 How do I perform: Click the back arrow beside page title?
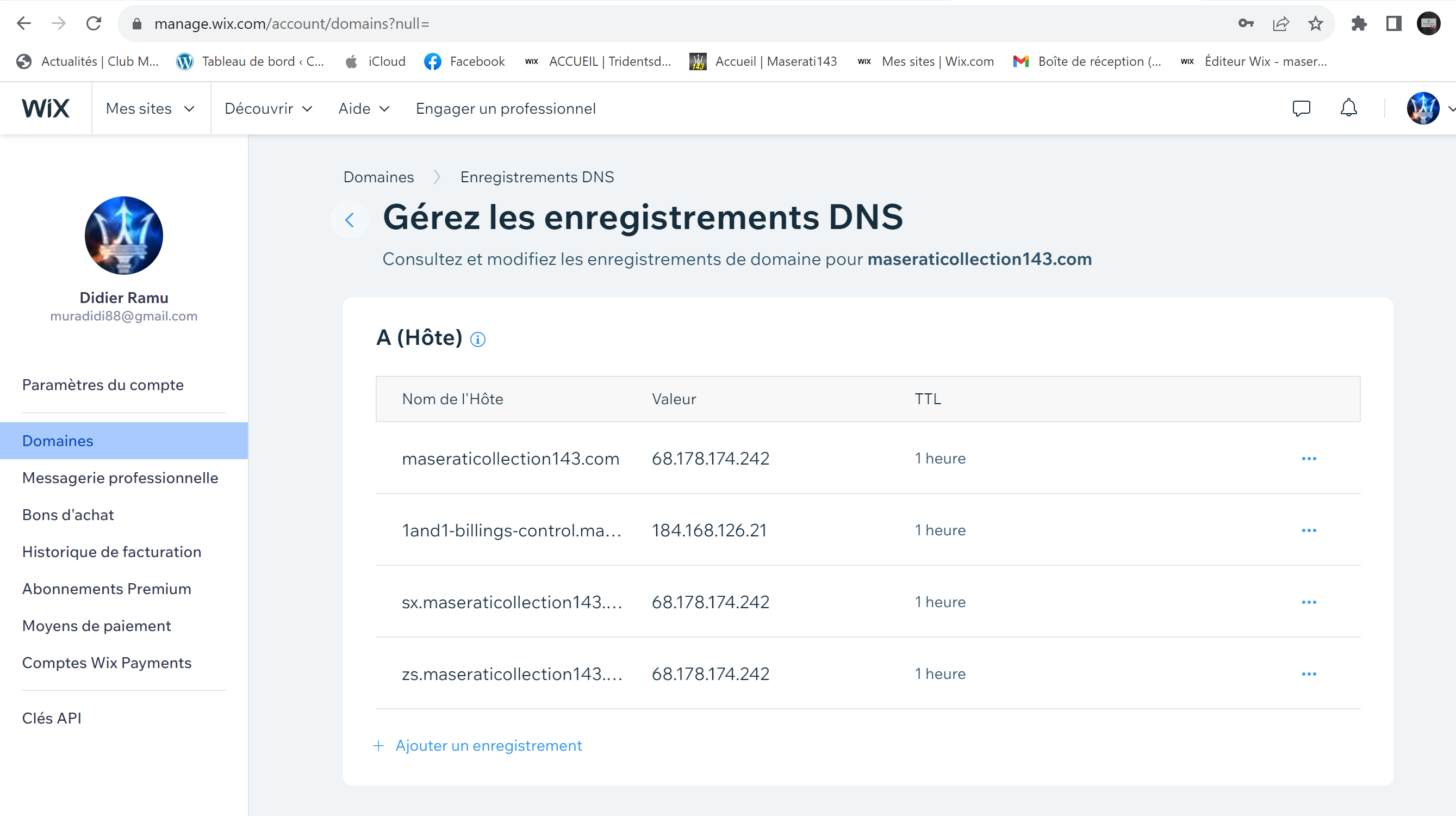pos(350,219)
